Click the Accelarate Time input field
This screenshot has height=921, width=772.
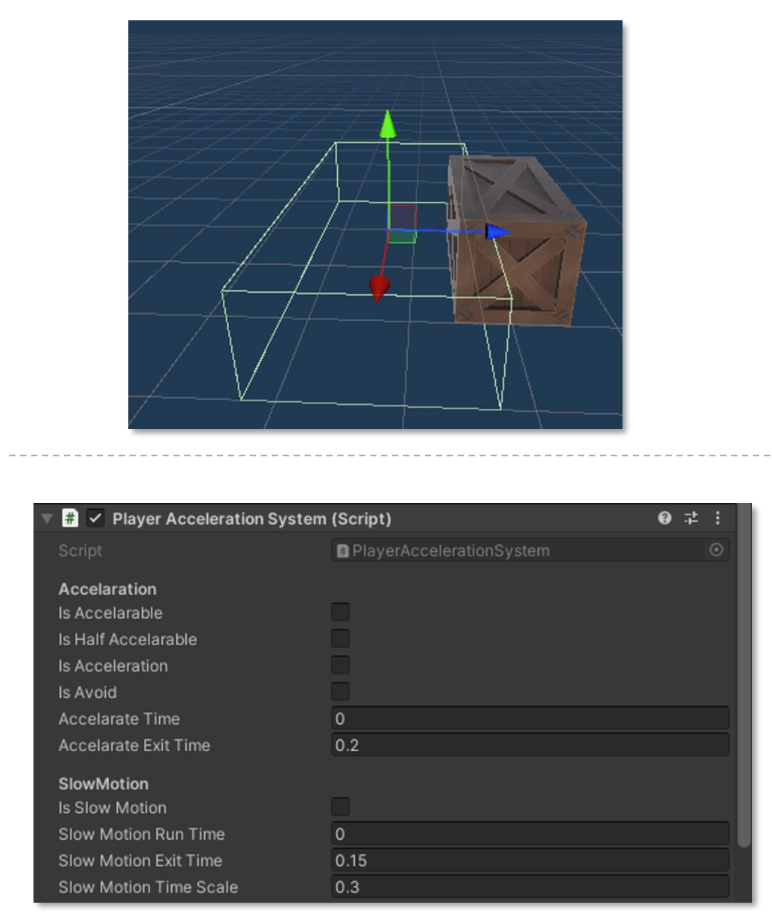pyautogui.click(x=529, y=719)
